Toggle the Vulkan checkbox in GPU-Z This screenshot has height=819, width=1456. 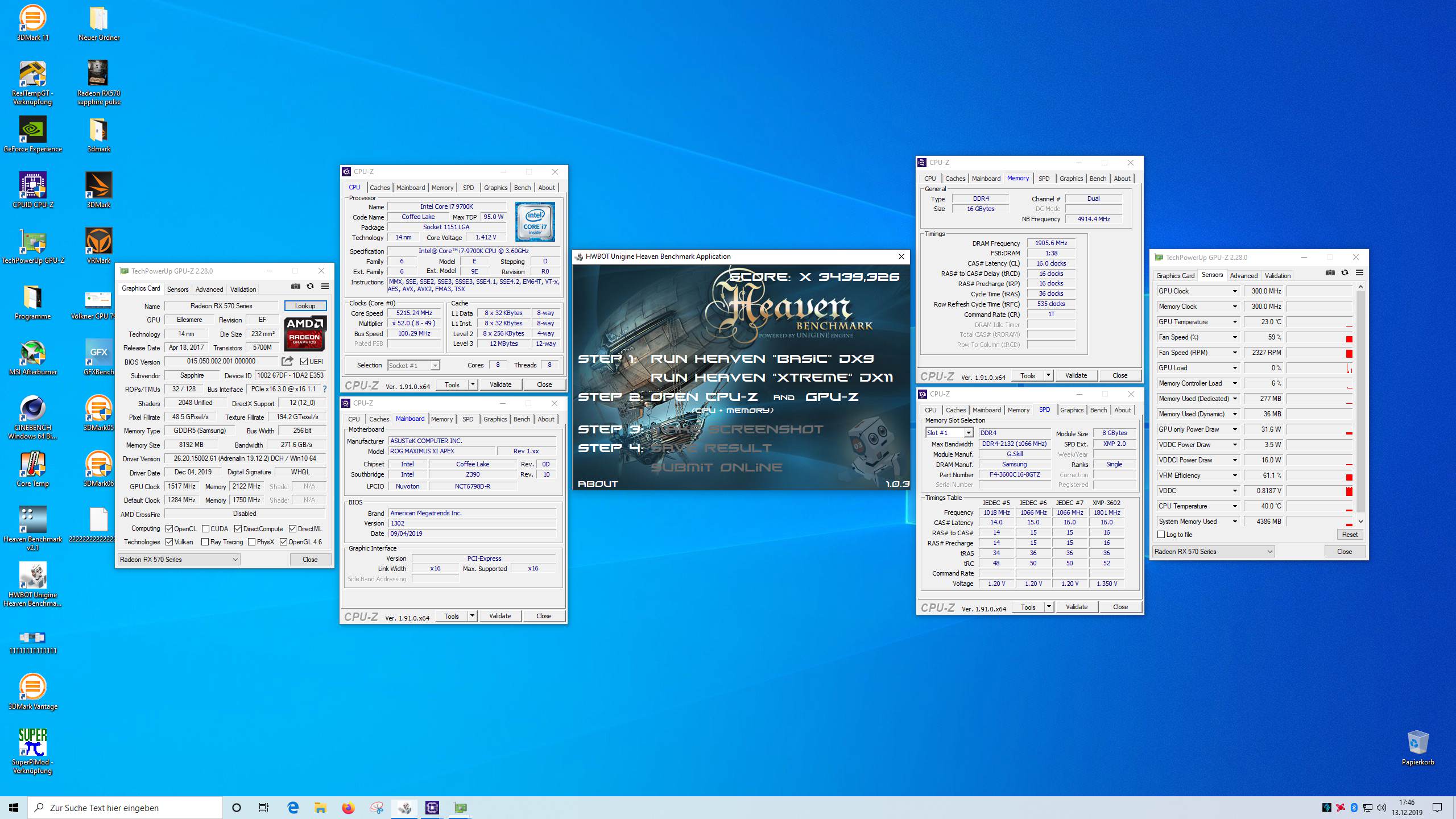(x=169, y=542)
